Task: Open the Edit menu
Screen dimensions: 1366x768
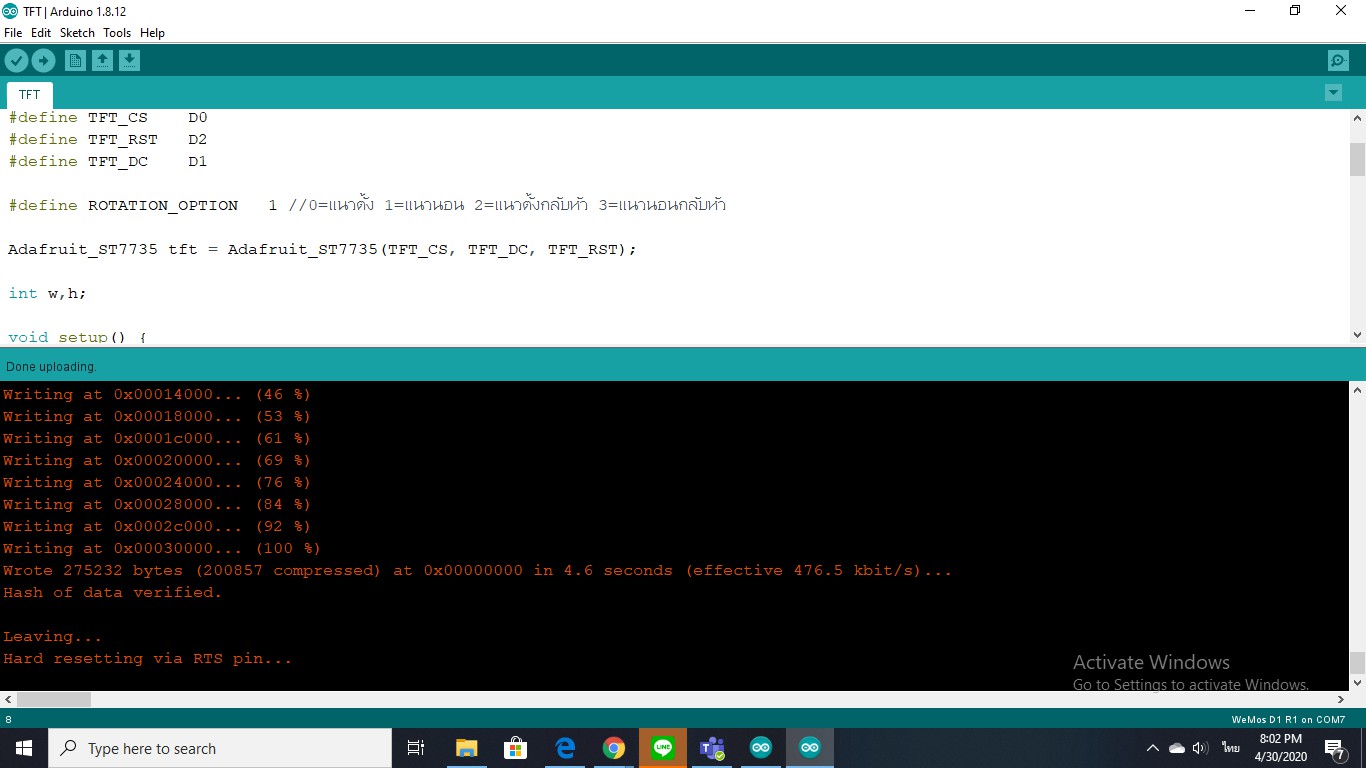Action: pos(41,33)
